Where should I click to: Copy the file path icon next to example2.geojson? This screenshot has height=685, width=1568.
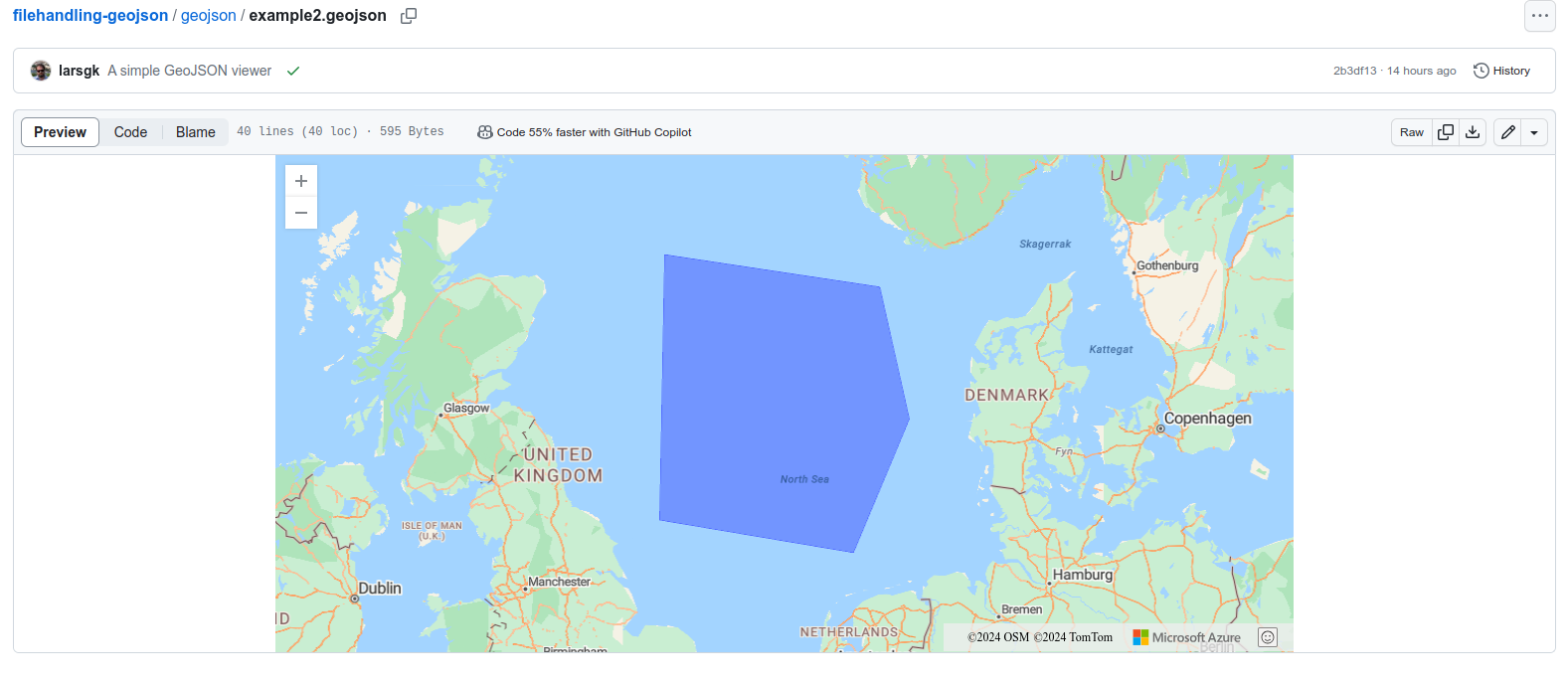(409, 16)
